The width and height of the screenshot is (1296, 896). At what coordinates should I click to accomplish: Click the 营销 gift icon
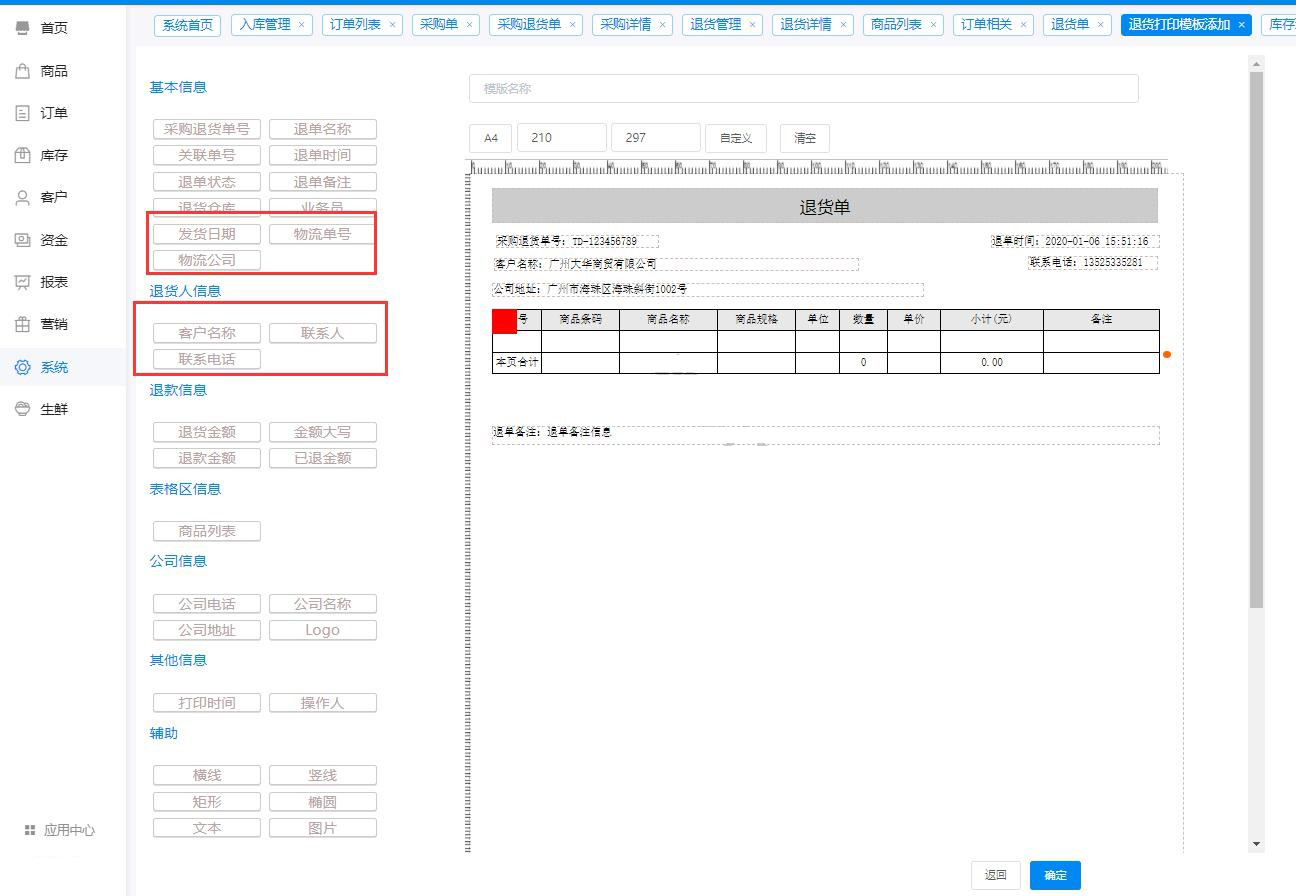pos(22,324)
